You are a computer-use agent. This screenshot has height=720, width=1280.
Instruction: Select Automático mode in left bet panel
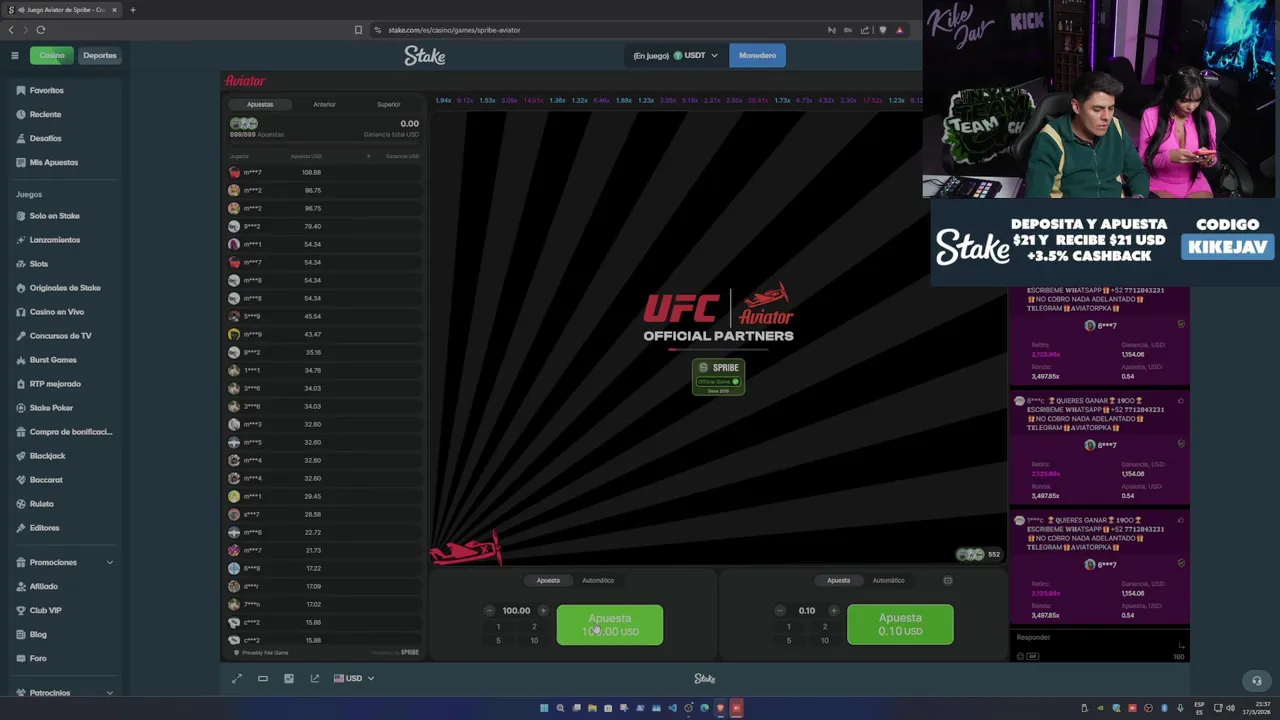point(598,580)
